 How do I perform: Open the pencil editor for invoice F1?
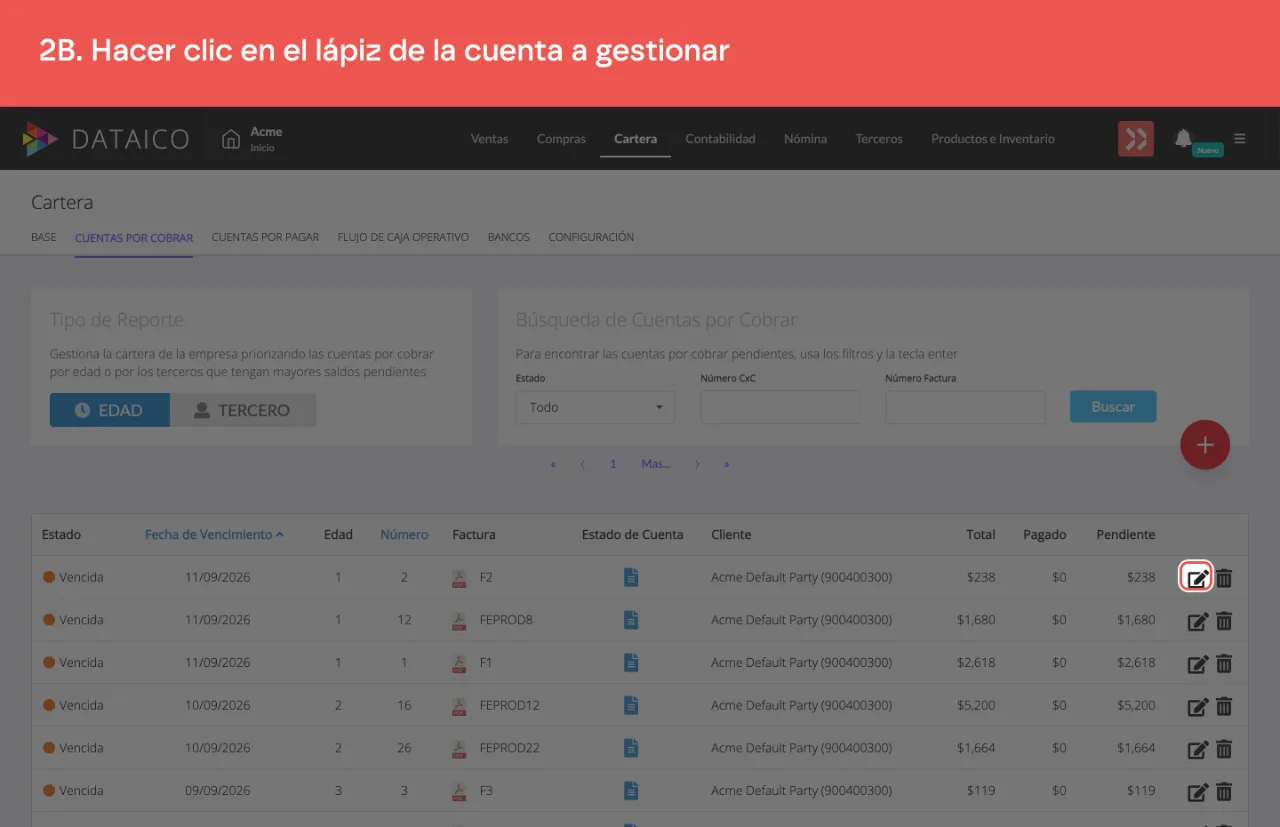click(1197, 663)
